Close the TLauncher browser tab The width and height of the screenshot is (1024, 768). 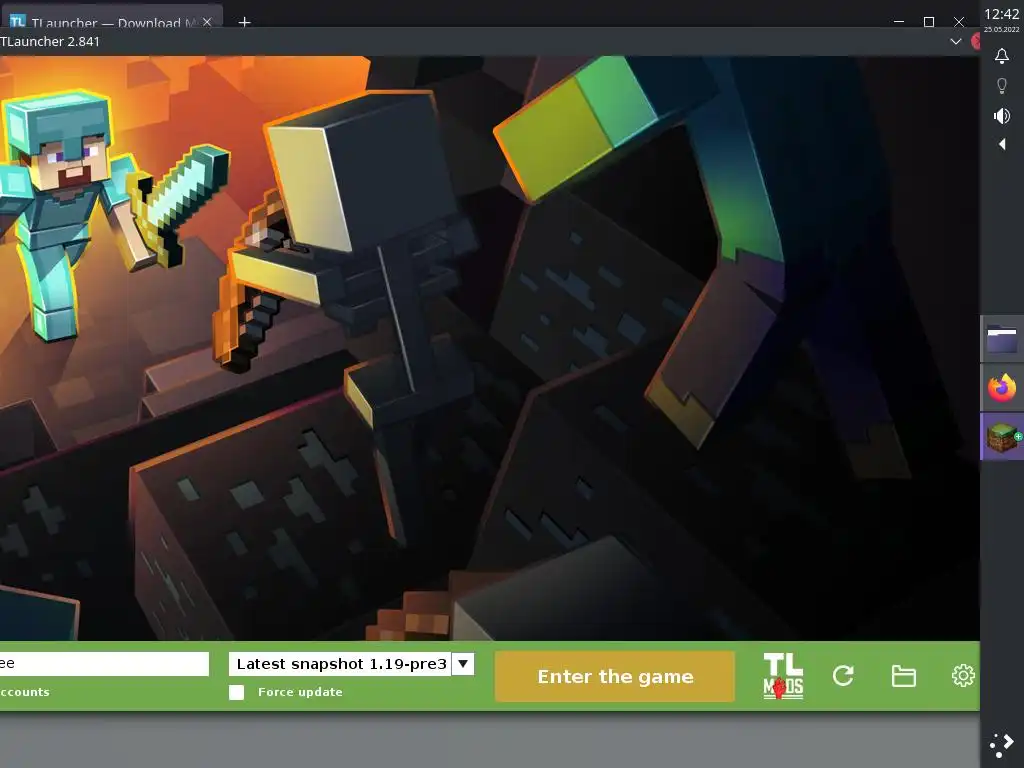tap(207, 22)
